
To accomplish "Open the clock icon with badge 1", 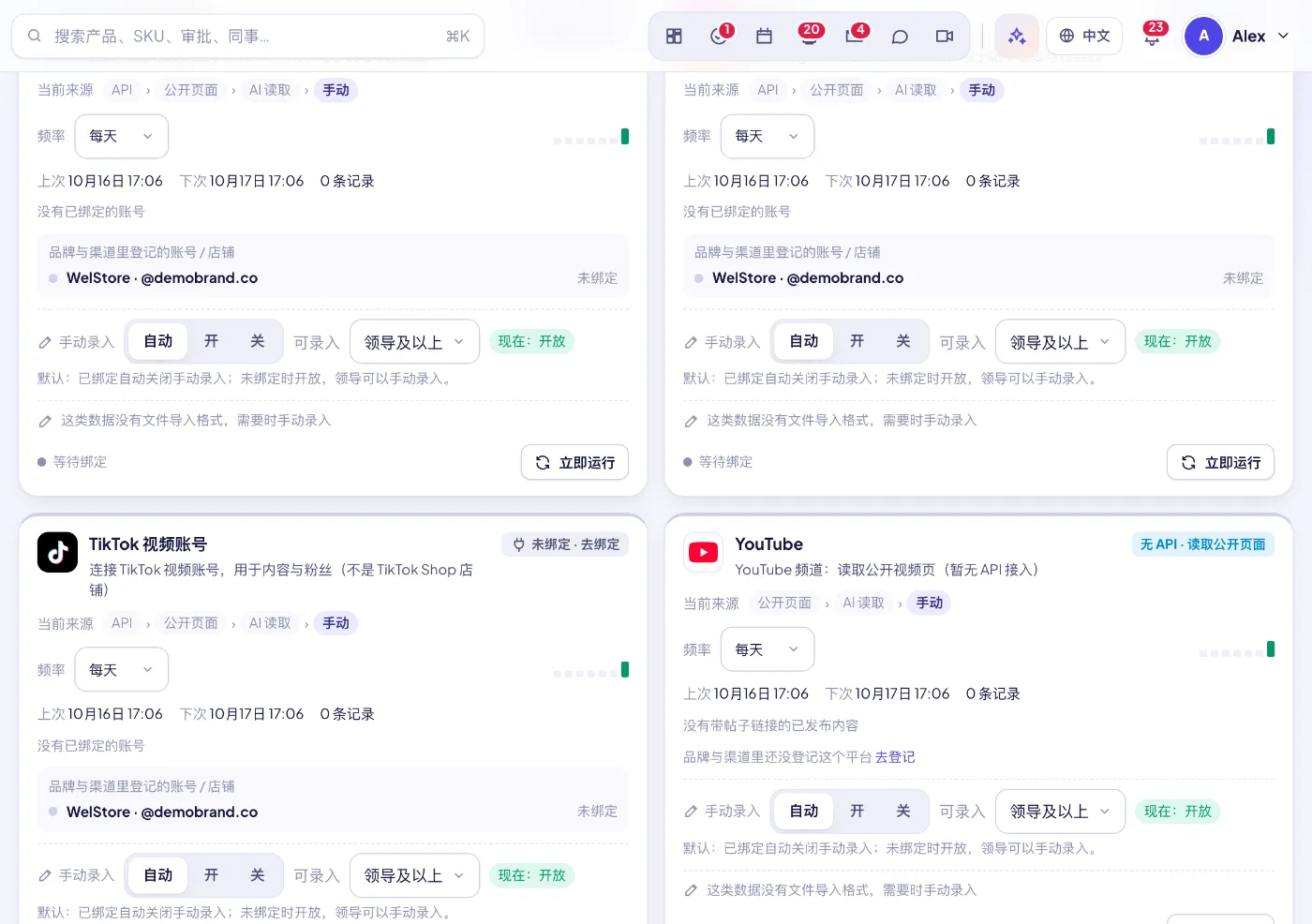I will (x=720, y=37).
